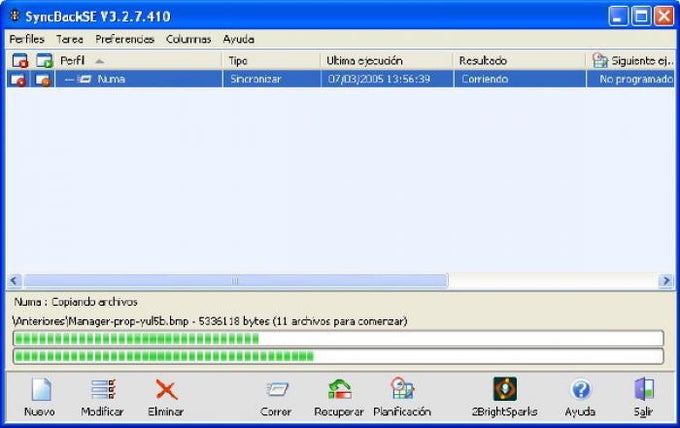Open the 2BrightSparks website icon
The height and width of the screenshot is (428, 680).
(x=505, y=389)
